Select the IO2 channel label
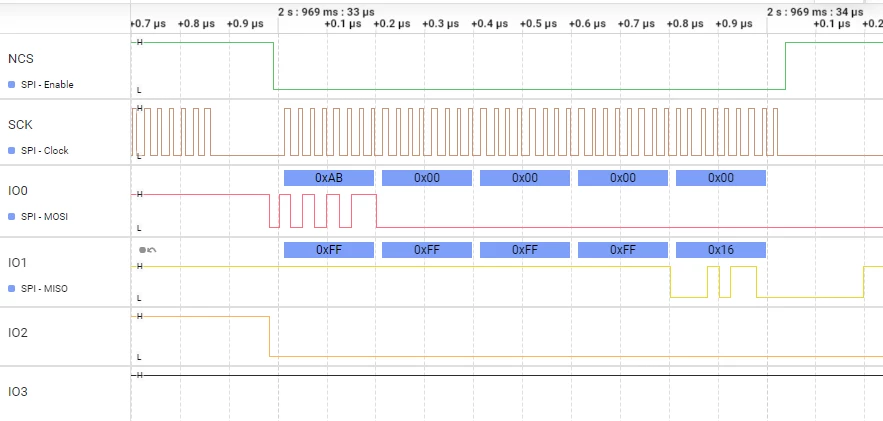Screen dimensions: 883x421 point(17,333)
